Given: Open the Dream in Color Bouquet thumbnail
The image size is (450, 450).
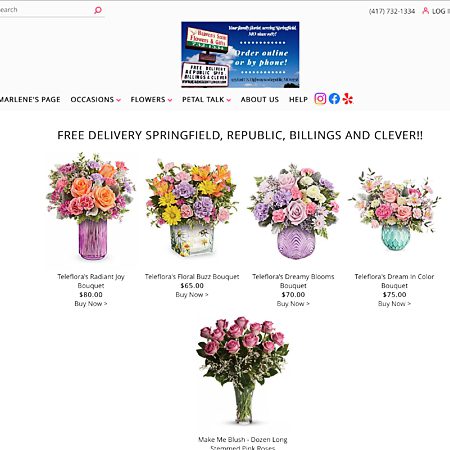Looking at the screenshot, I should click(x=395, y=210).
